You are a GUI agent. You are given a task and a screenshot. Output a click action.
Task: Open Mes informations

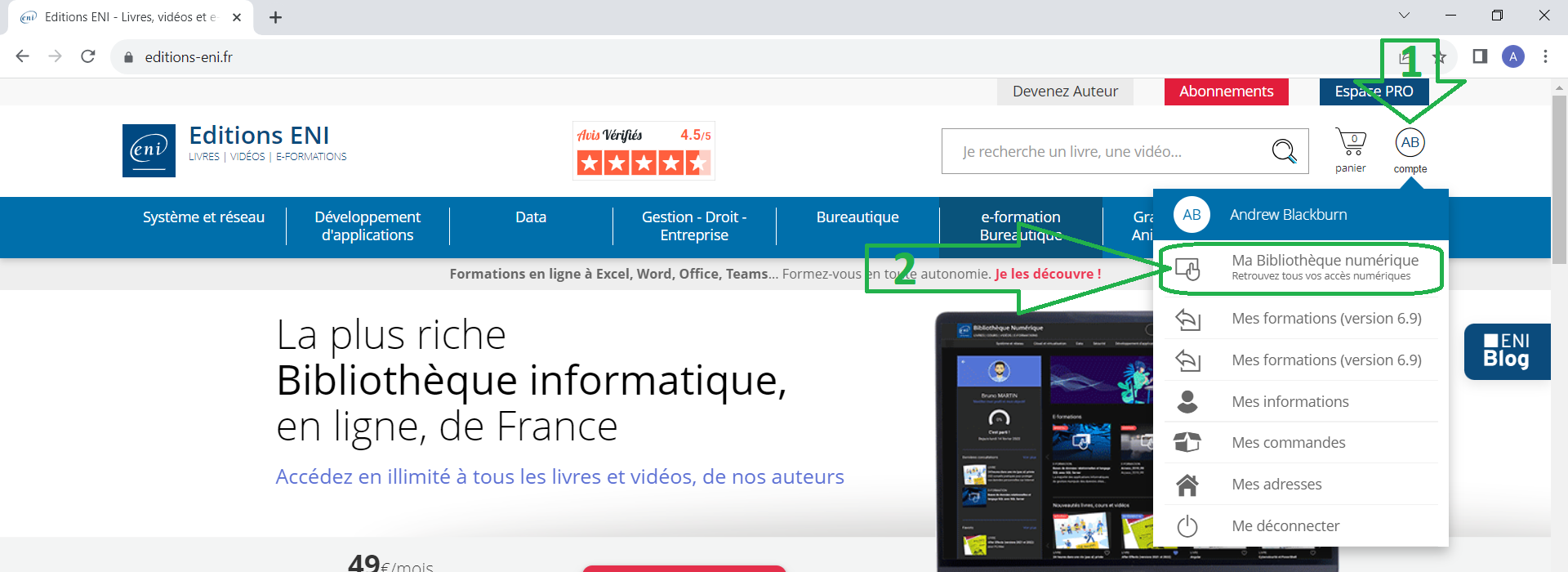[x=1301, y=402]
